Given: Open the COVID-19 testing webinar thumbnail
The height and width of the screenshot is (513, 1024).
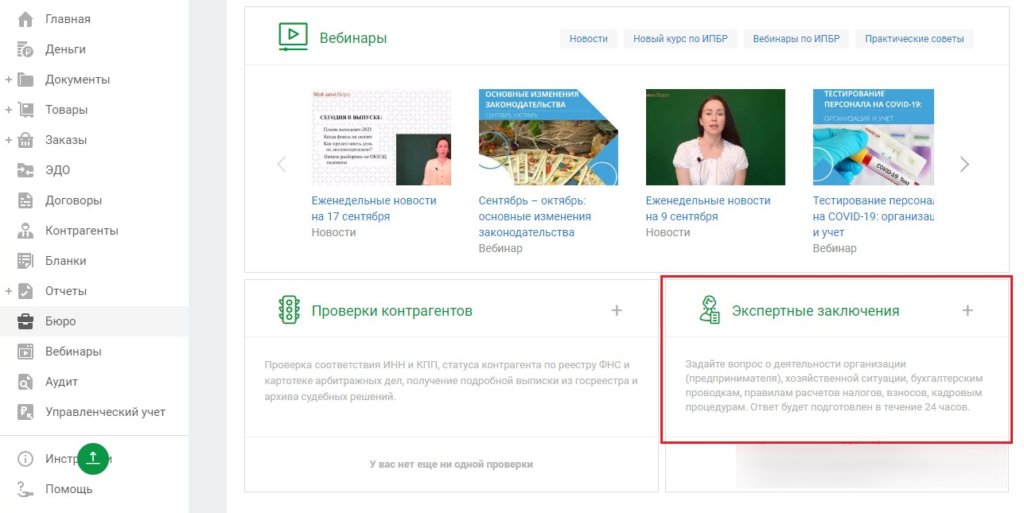Looking at the screenshot, I should (x=873, y=137).
